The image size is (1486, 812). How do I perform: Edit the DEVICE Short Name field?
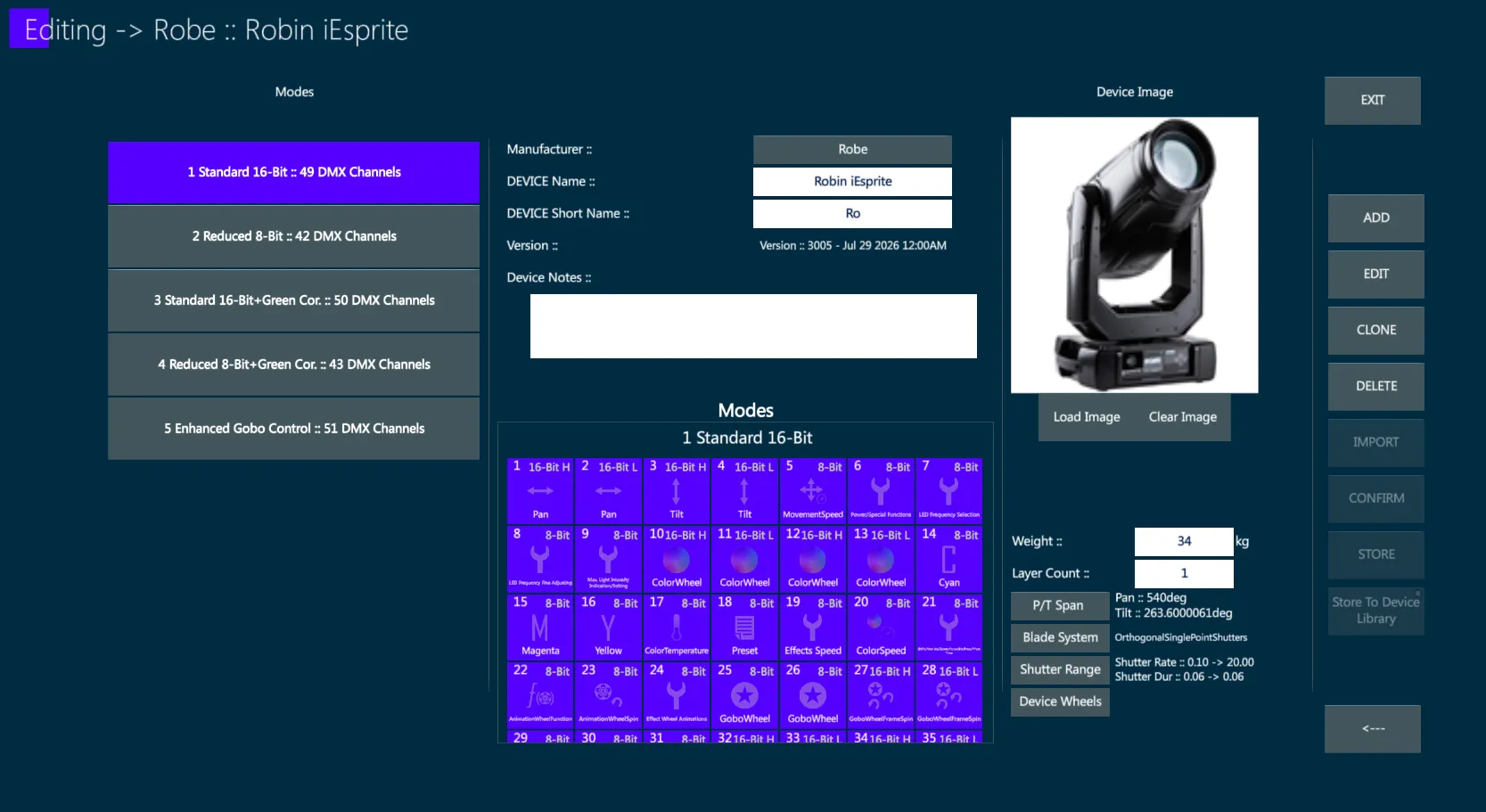point(852,214)
